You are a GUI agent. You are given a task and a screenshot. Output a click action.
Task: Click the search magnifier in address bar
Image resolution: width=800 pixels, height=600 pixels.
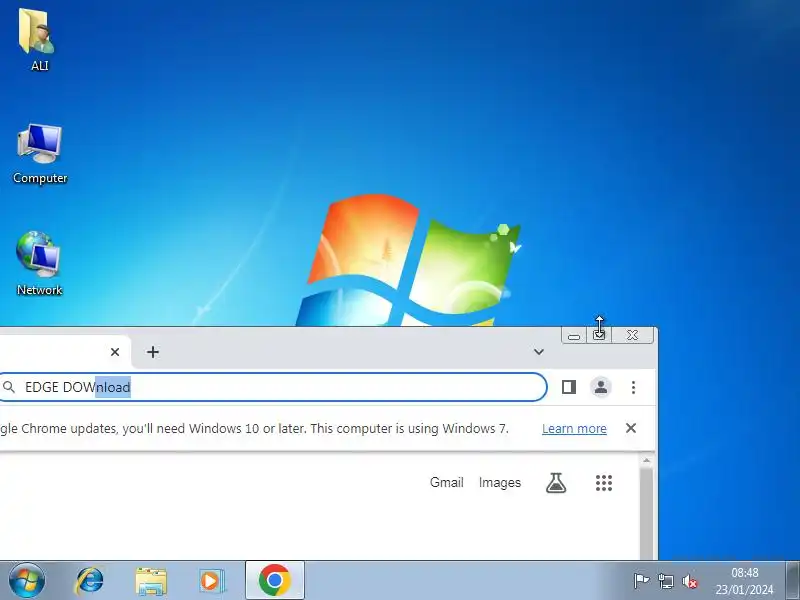[9, 387]
